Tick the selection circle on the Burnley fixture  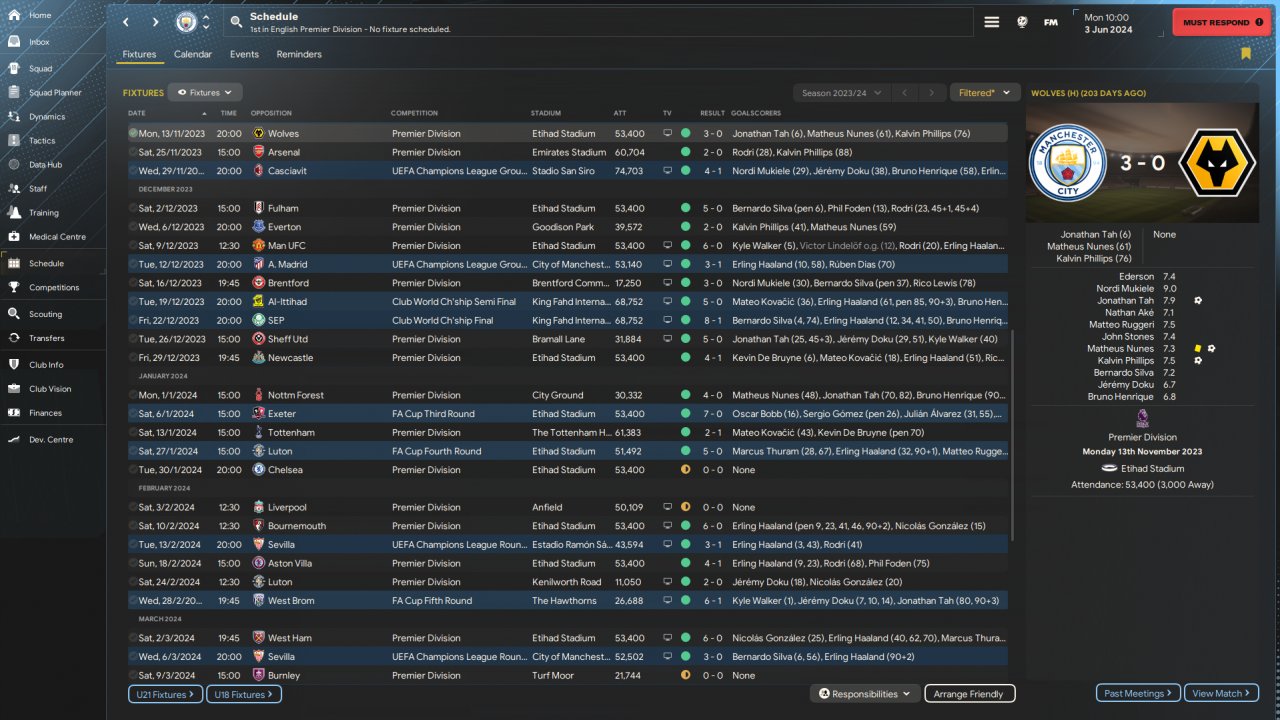coord(133,675)
